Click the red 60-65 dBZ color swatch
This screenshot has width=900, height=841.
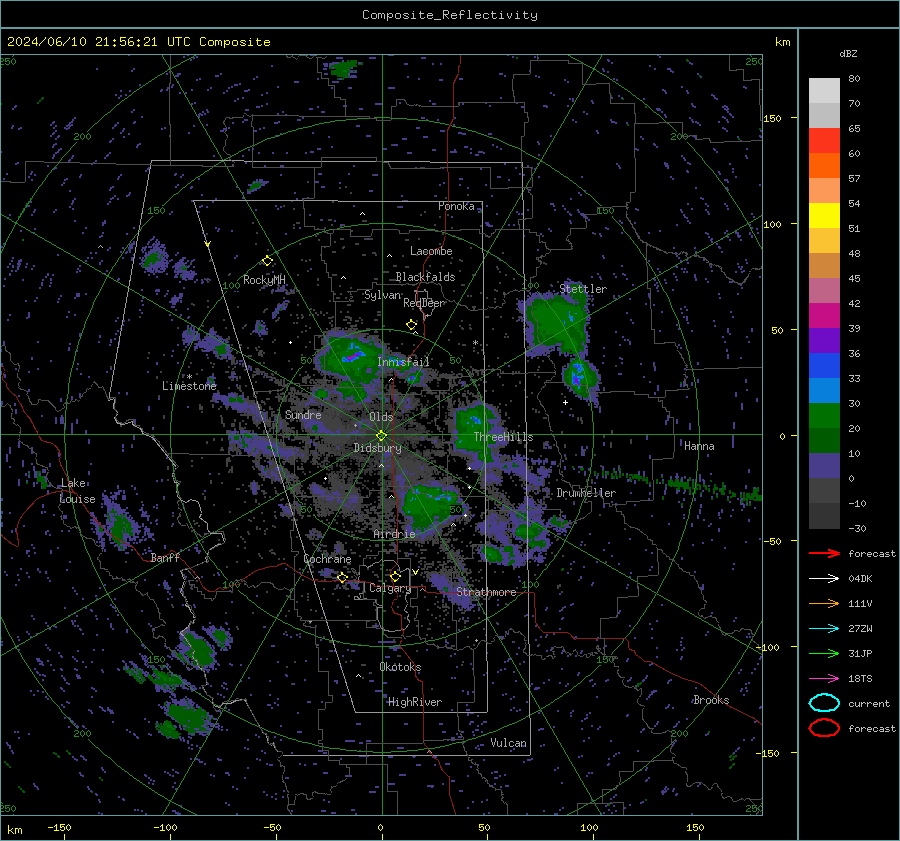point(824,141)
